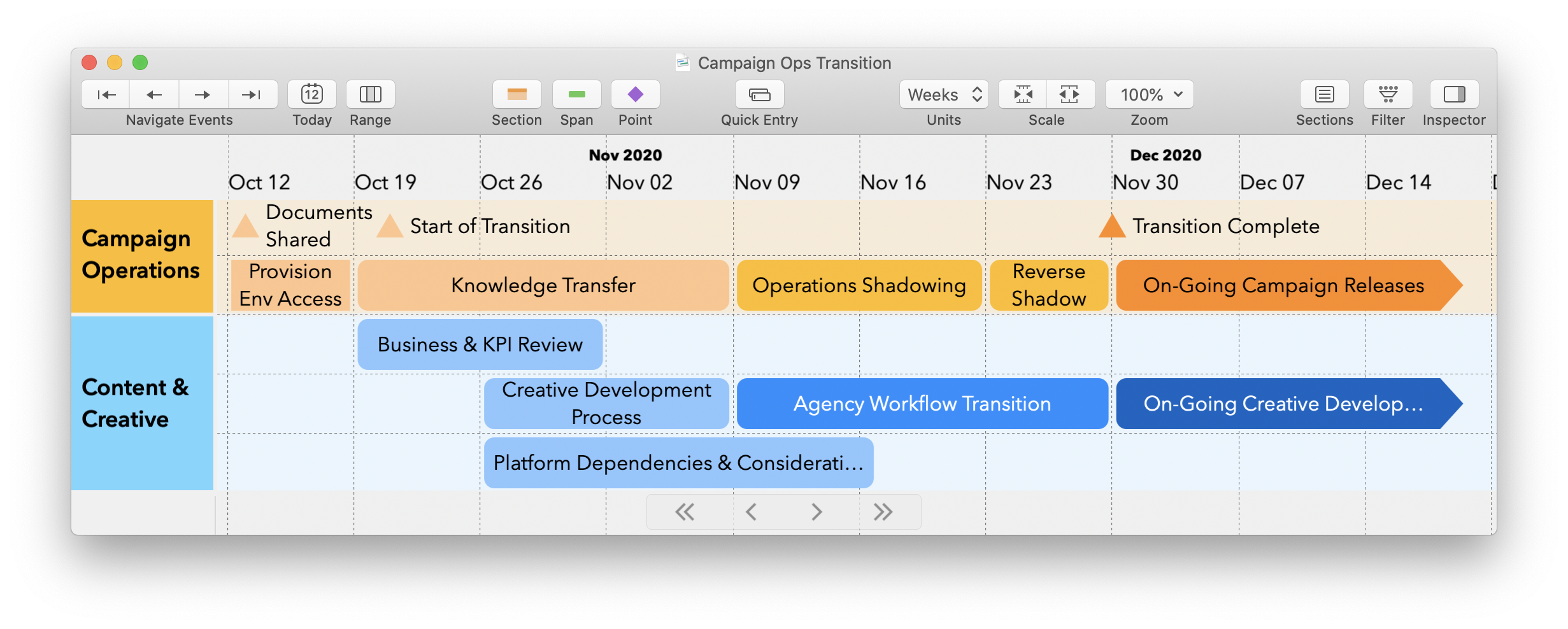Jump to Today on the timeline
The image size is (1568, 629).
[311, 94]
